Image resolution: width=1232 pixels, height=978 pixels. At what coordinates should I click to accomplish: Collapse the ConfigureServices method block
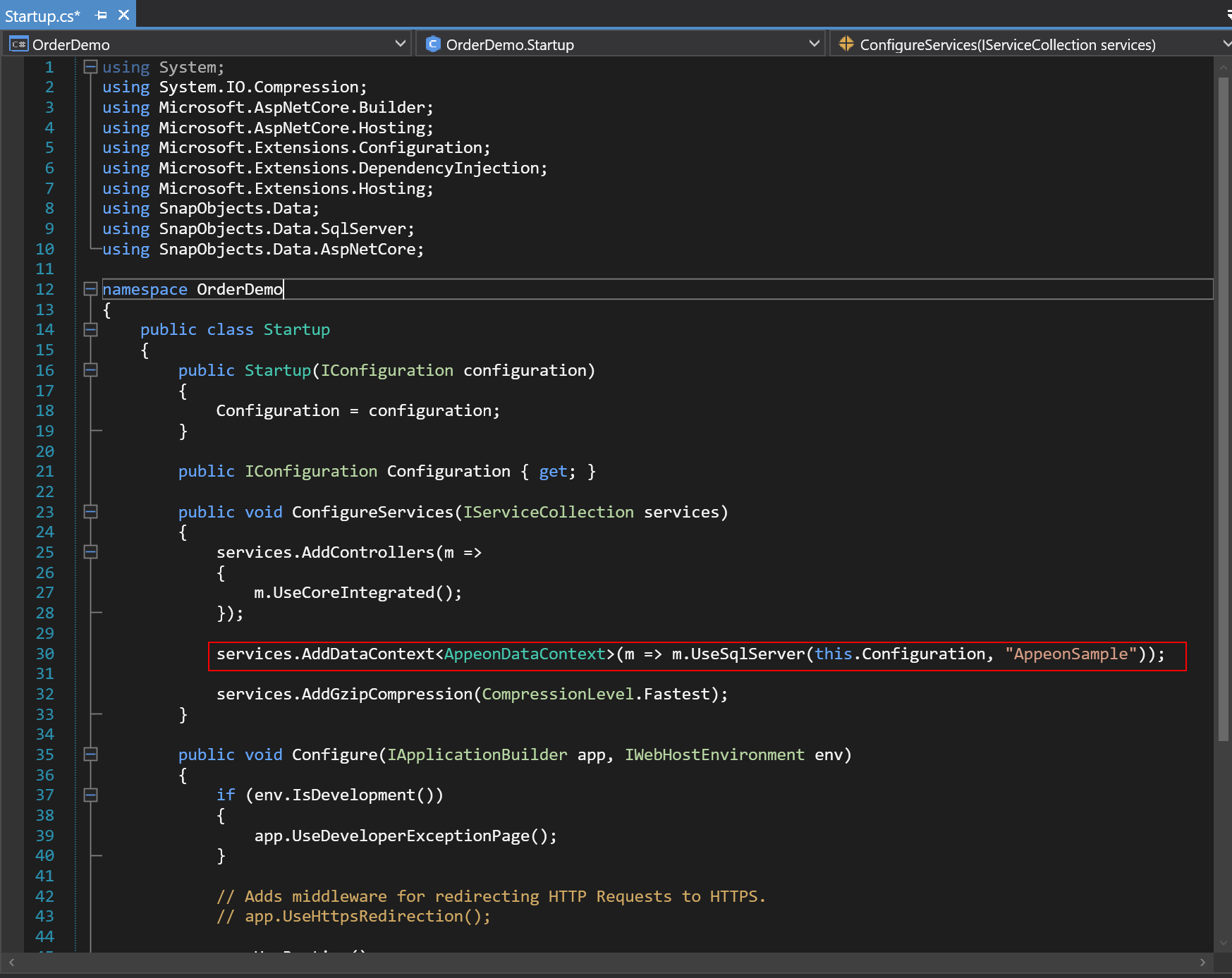click(x=90, y=512)
